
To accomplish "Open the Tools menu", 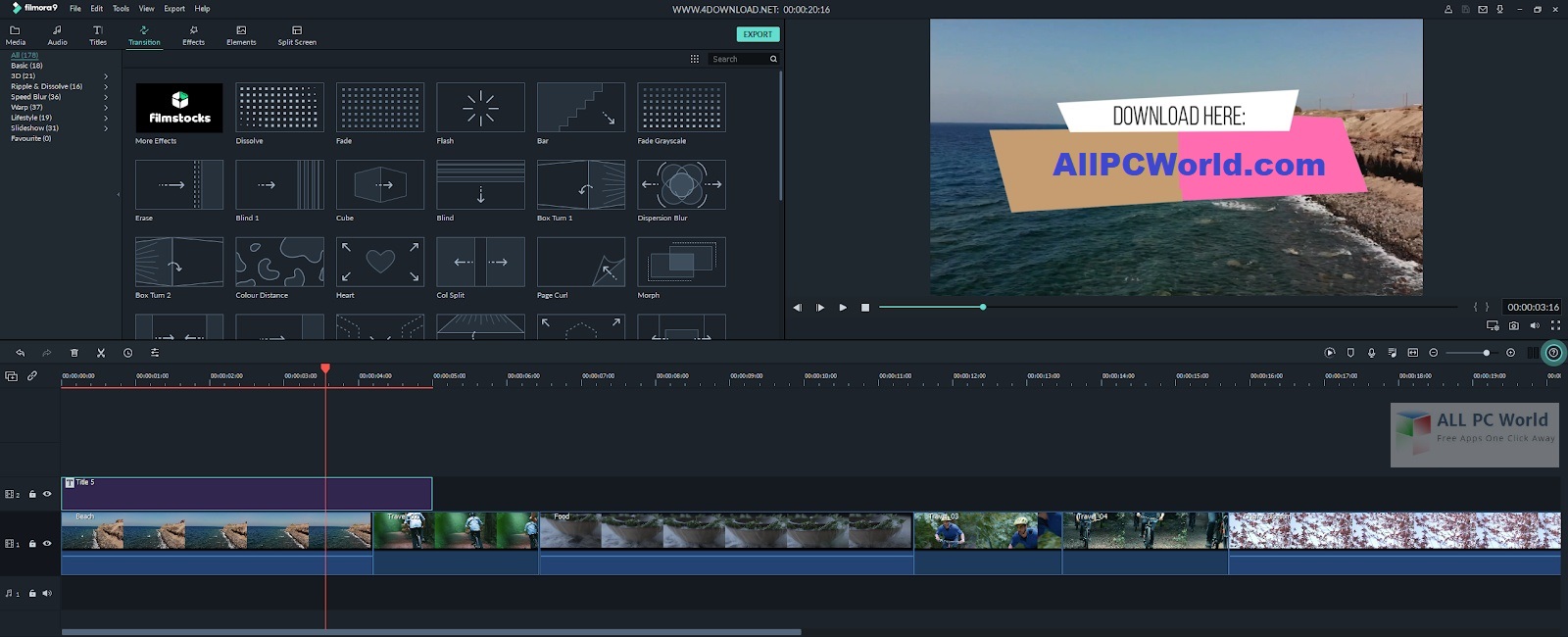I will 121,9.
